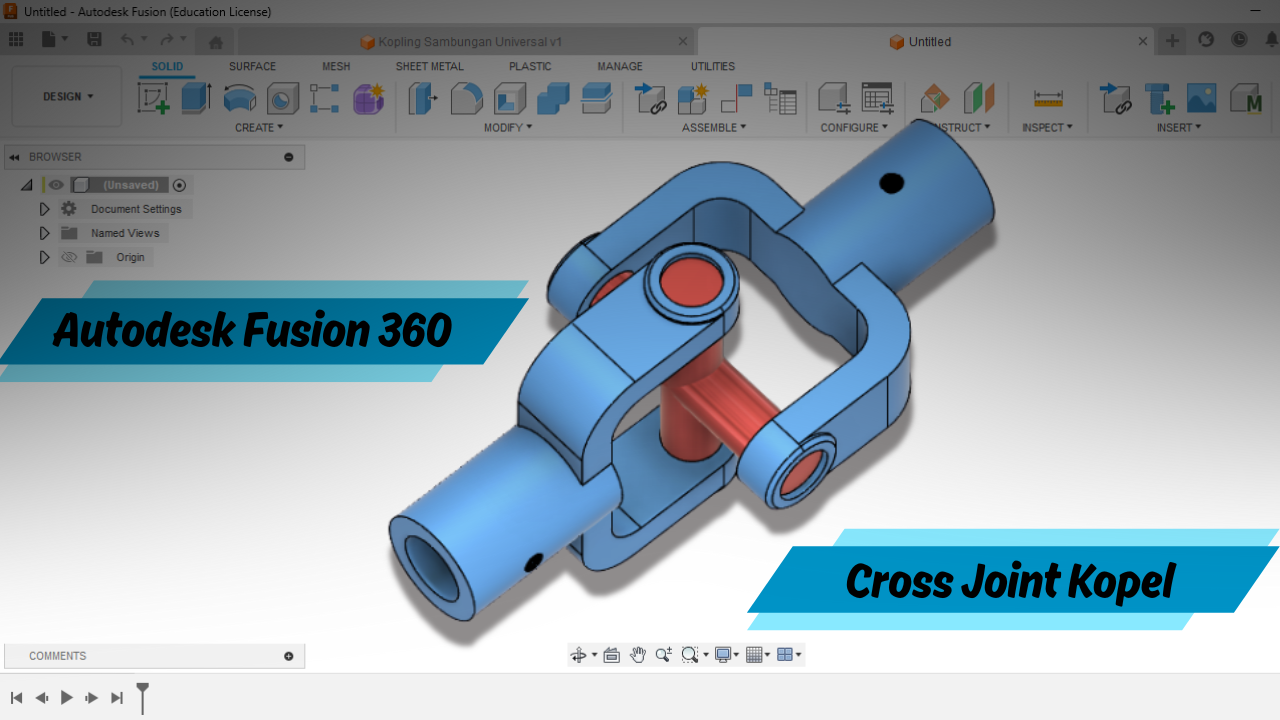Select the Joint tool
1280x720 pixels.
tap(736, 98)
